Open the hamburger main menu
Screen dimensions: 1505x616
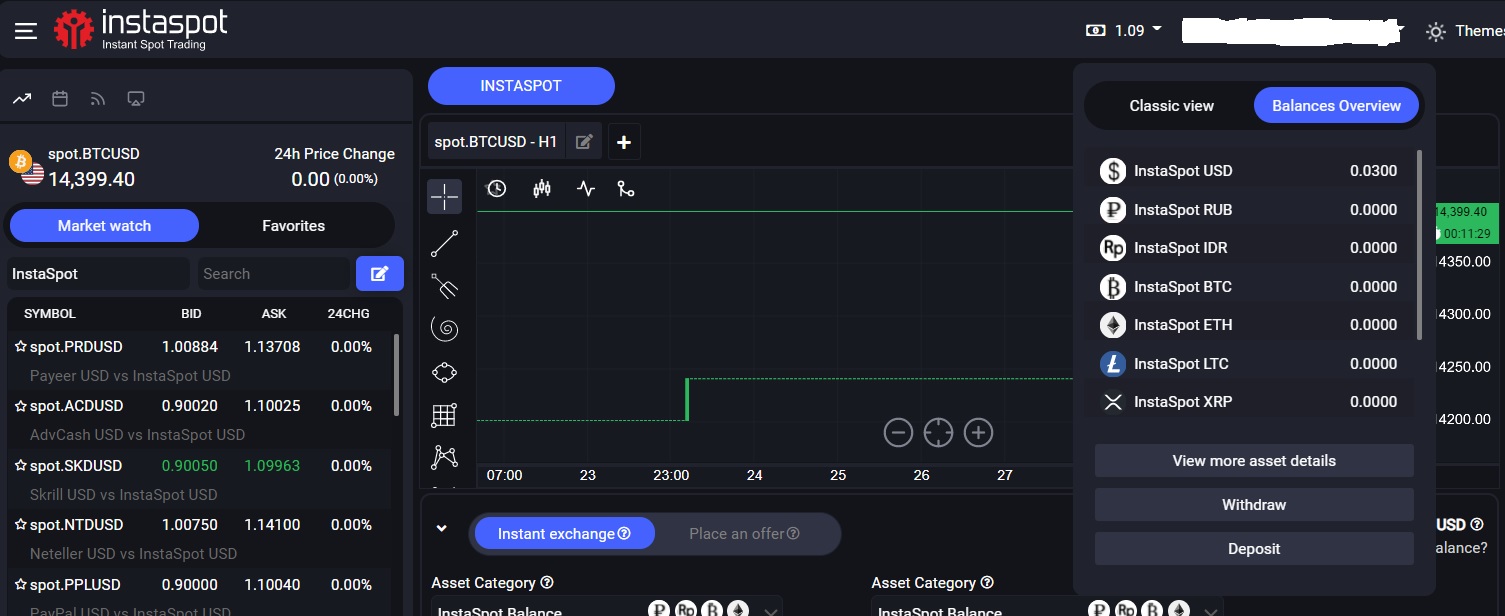[x=25, y=31]
